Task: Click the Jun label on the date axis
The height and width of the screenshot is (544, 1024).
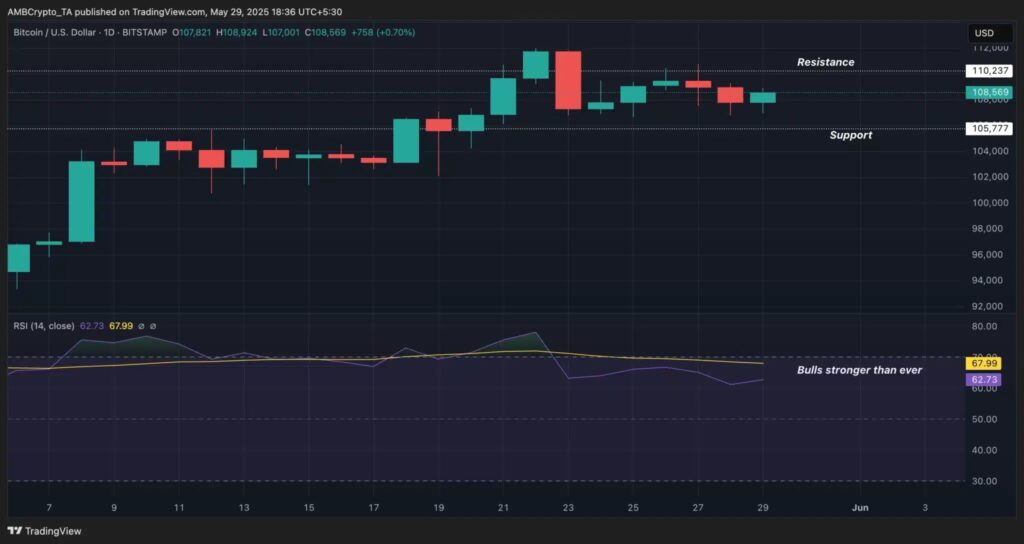Action: point(860,508)
